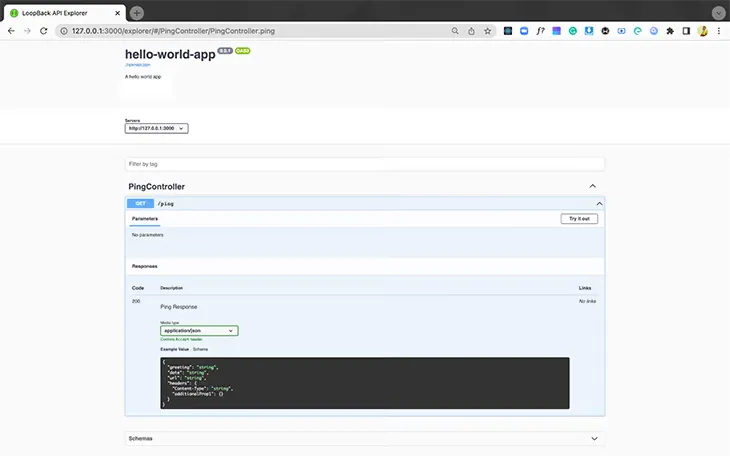Click the example JSON response code block
The image size is (730, 456).
point(365,383)
